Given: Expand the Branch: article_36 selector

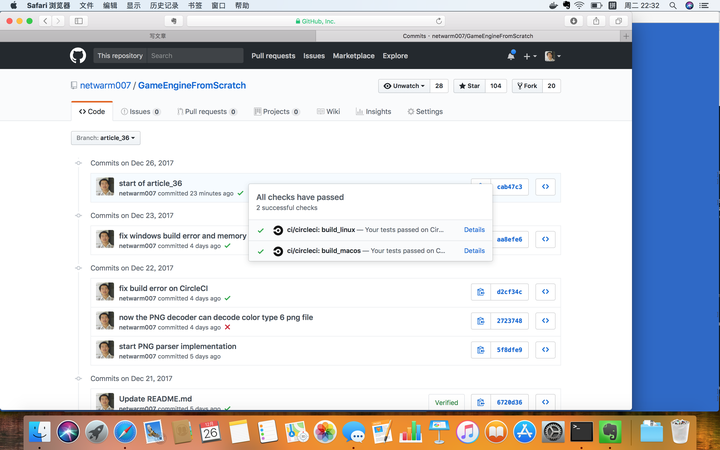Looking at the screenshot, I should (x=106, y=138).
